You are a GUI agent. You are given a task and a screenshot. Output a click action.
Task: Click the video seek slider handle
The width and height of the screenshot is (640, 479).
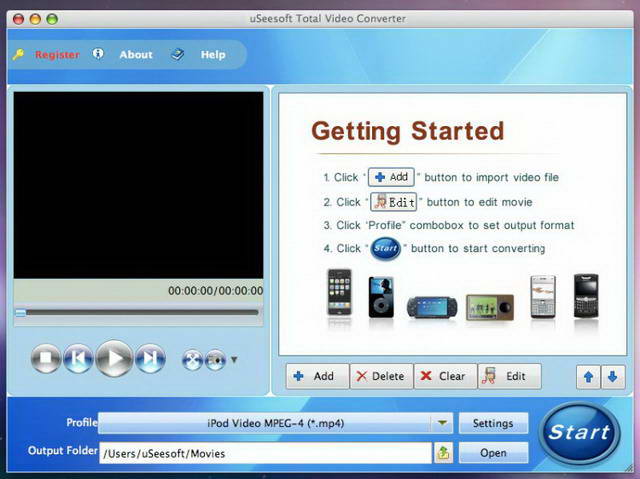click(20, 313)
